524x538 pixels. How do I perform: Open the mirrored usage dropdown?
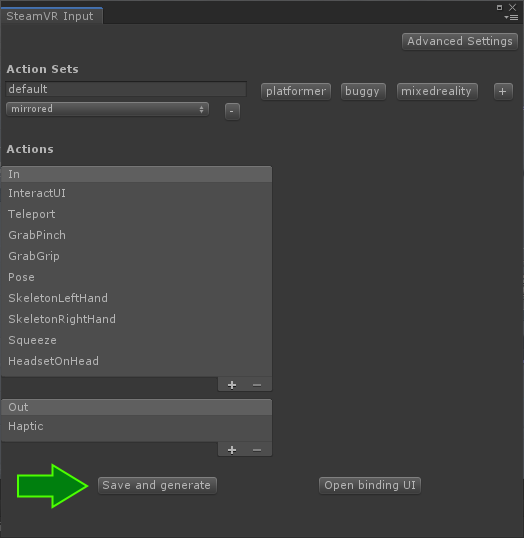click(107, 109)
